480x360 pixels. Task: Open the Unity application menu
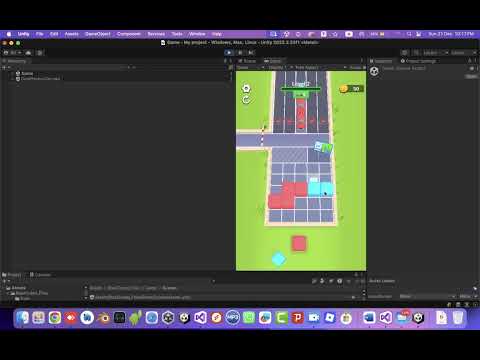(x=23, y=34)
